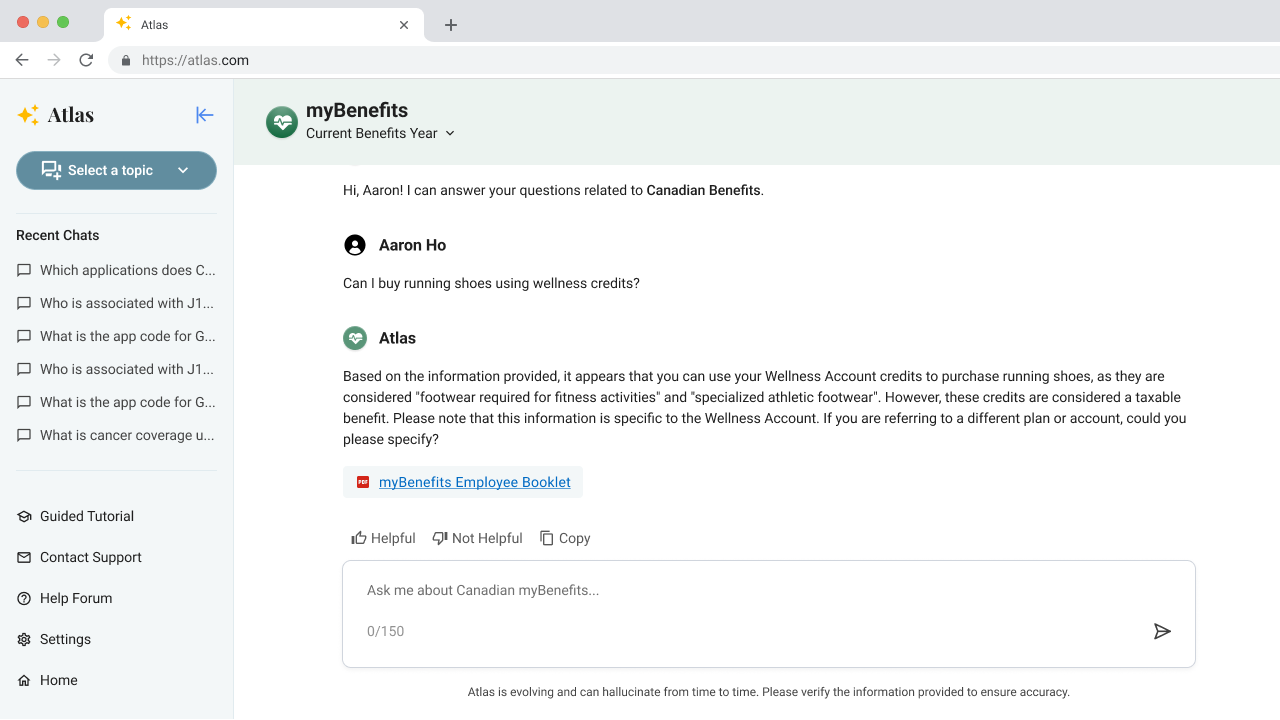Open a new browser tab

[x=451, y=25]
